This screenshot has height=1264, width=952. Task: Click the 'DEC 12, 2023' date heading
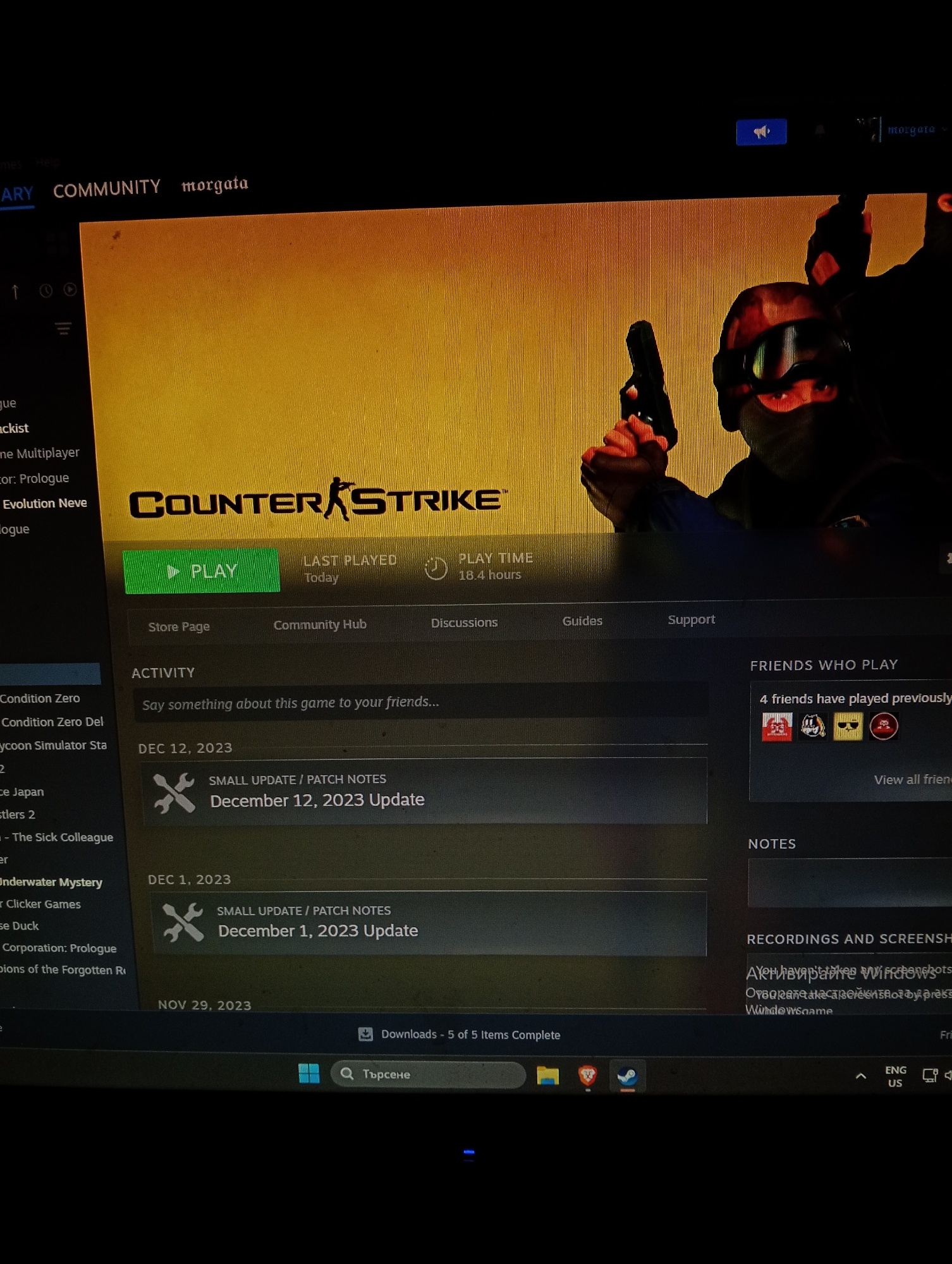tap(185, 748)
